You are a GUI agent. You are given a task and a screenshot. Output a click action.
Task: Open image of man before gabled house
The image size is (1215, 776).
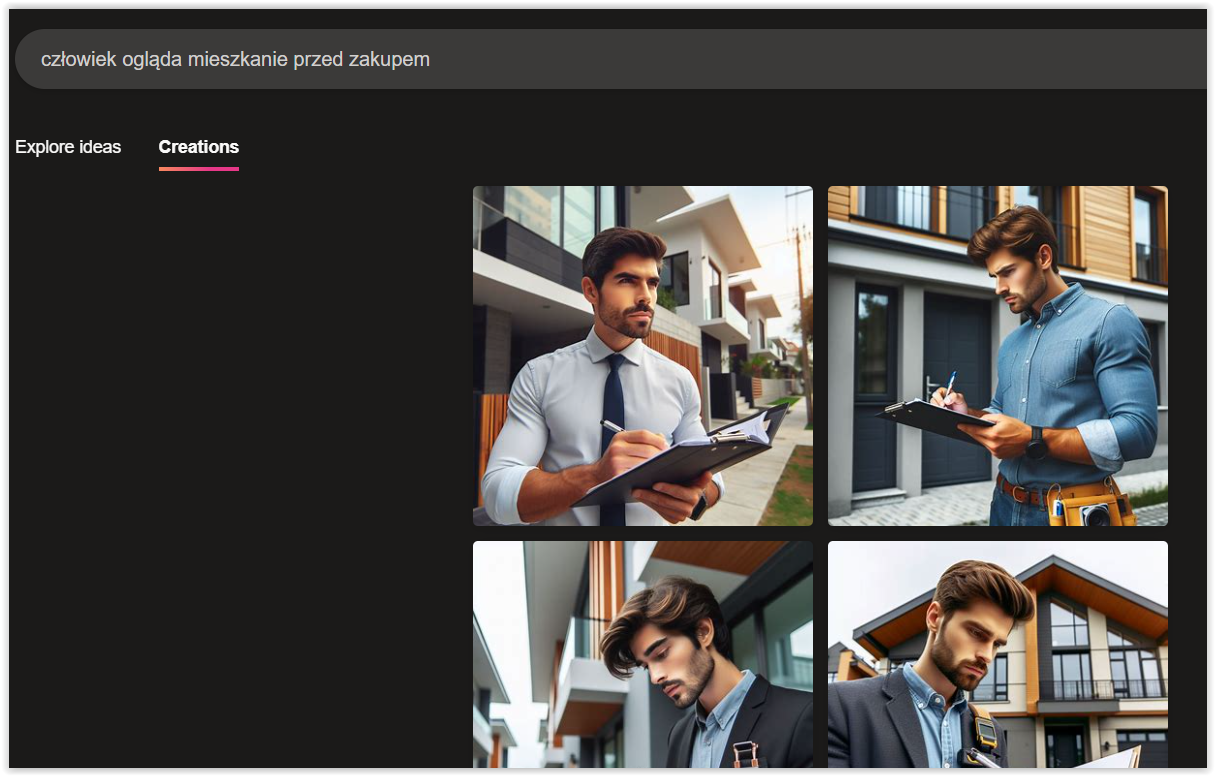(x=997, y=654)
